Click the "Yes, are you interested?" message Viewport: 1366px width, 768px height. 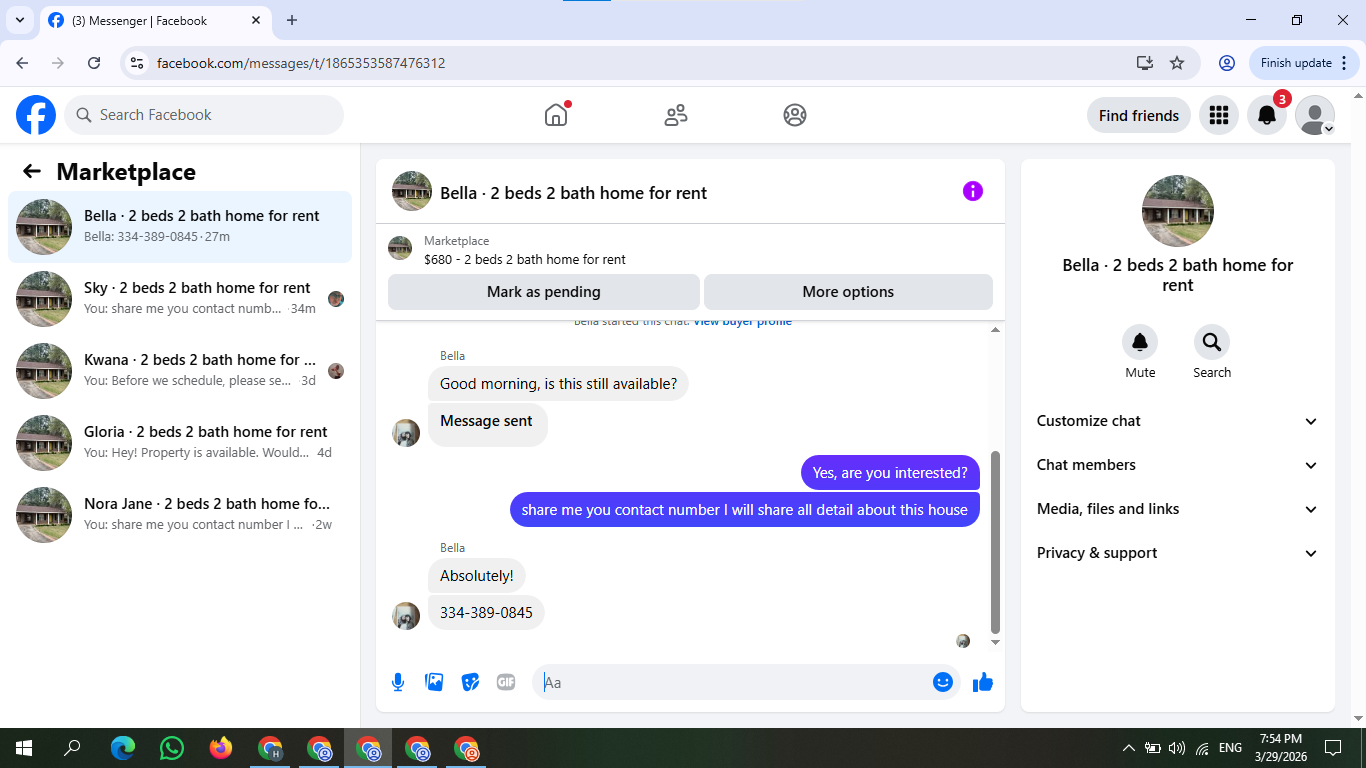[x=890, y=473]
